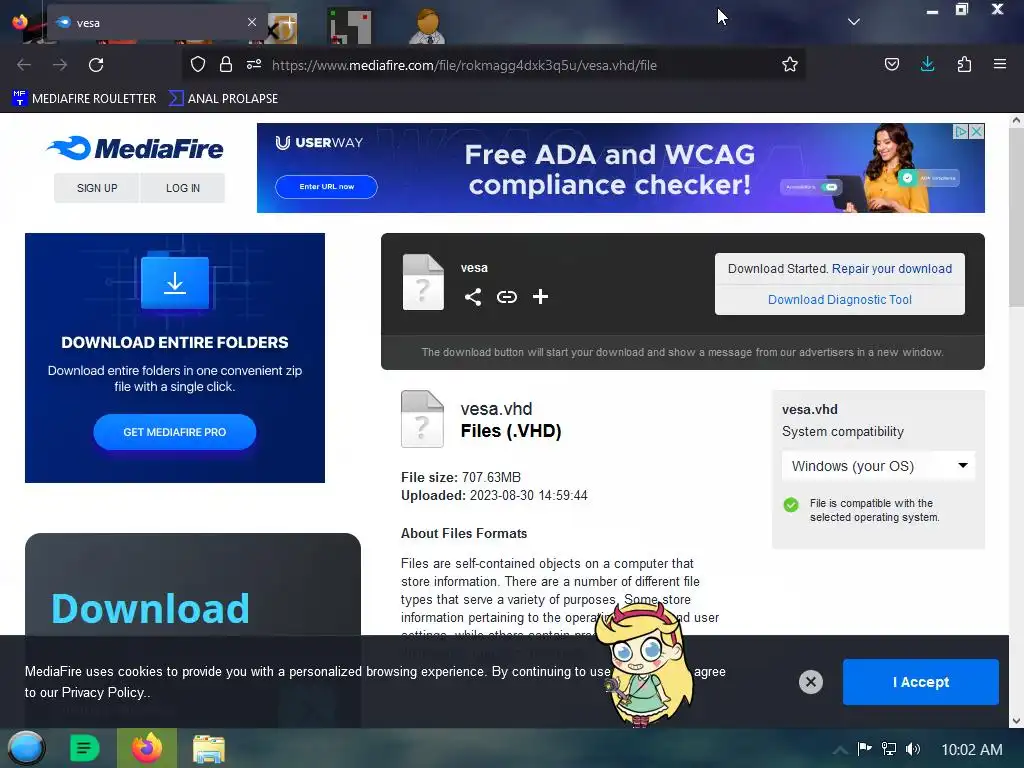Close the vesa browser tab

point(251,22)
